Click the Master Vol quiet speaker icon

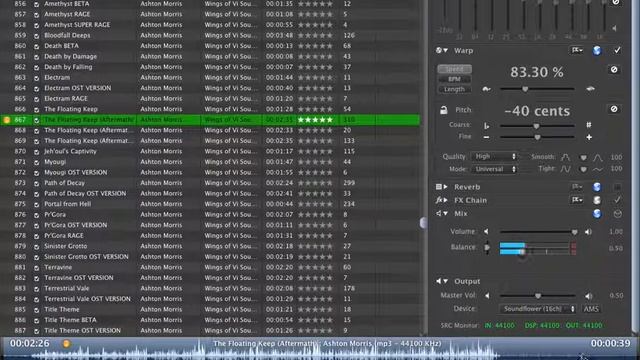click(x=487, y=296)
